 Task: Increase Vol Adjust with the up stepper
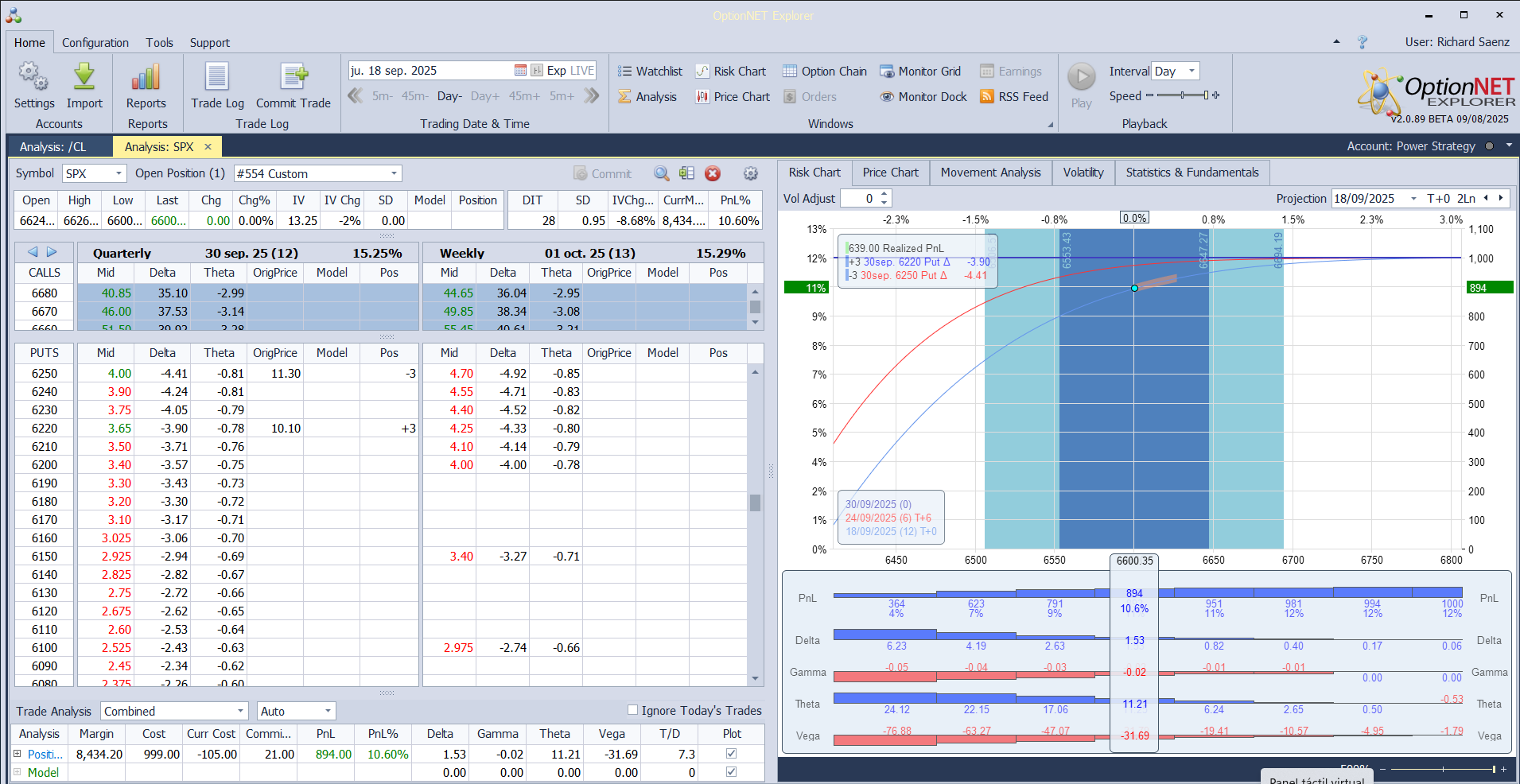pyautogui.click(x=884, y=194)
